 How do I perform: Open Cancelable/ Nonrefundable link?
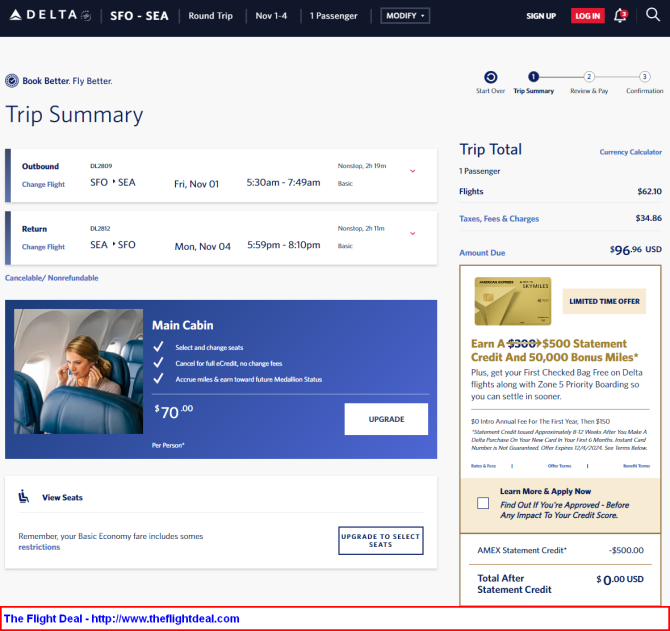[52, 278]
